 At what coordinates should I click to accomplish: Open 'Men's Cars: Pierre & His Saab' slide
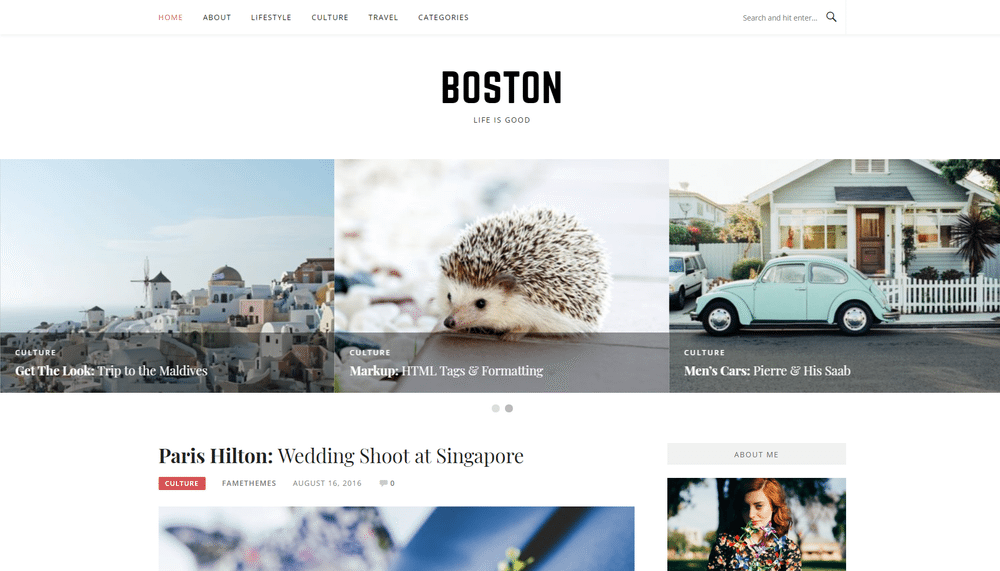tap(767, 371)
